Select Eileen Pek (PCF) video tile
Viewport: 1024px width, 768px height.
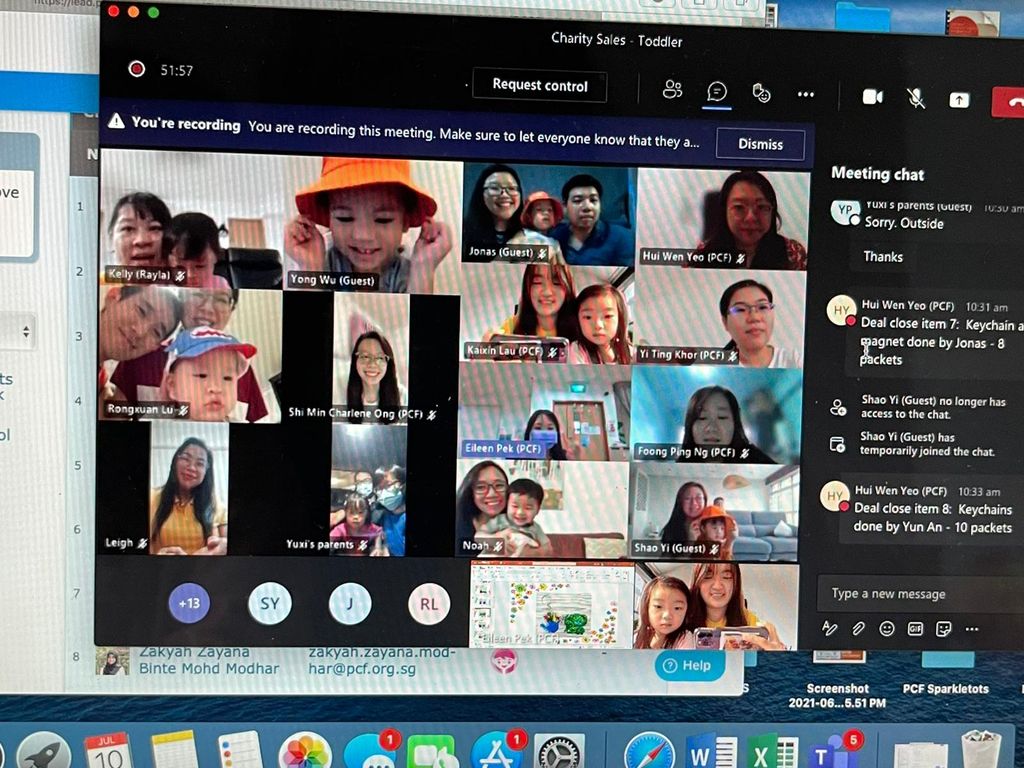tap(544, 412)
